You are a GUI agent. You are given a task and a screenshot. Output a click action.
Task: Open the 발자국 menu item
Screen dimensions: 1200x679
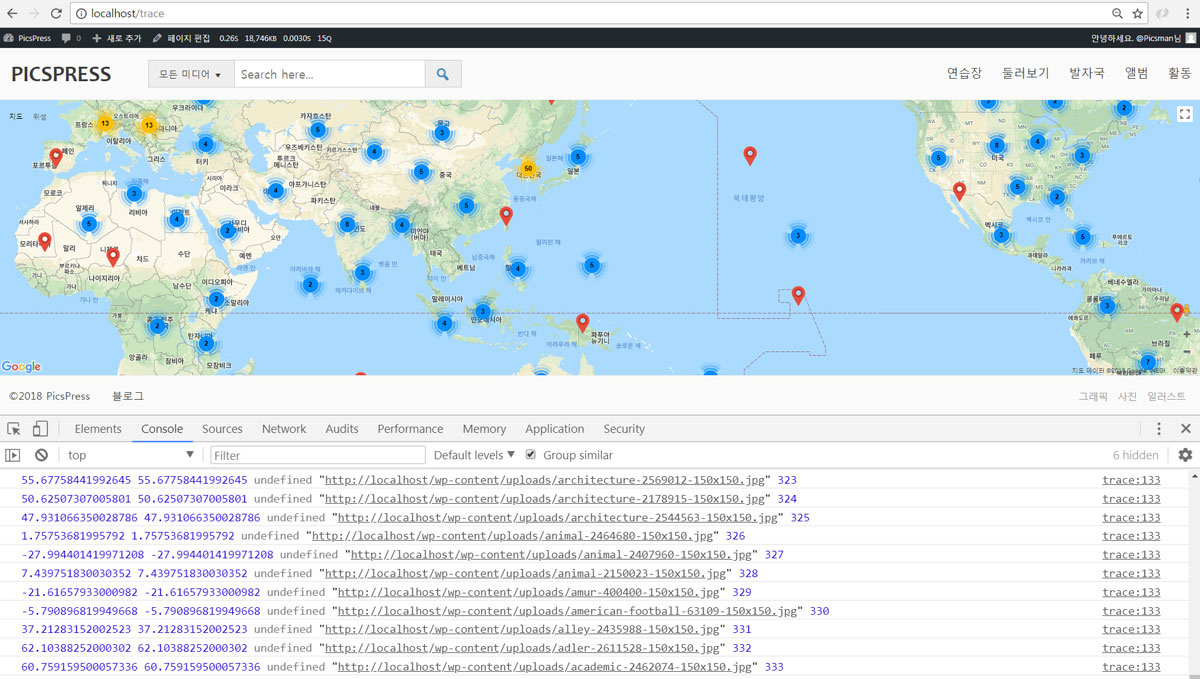[x=1087, y=74]
